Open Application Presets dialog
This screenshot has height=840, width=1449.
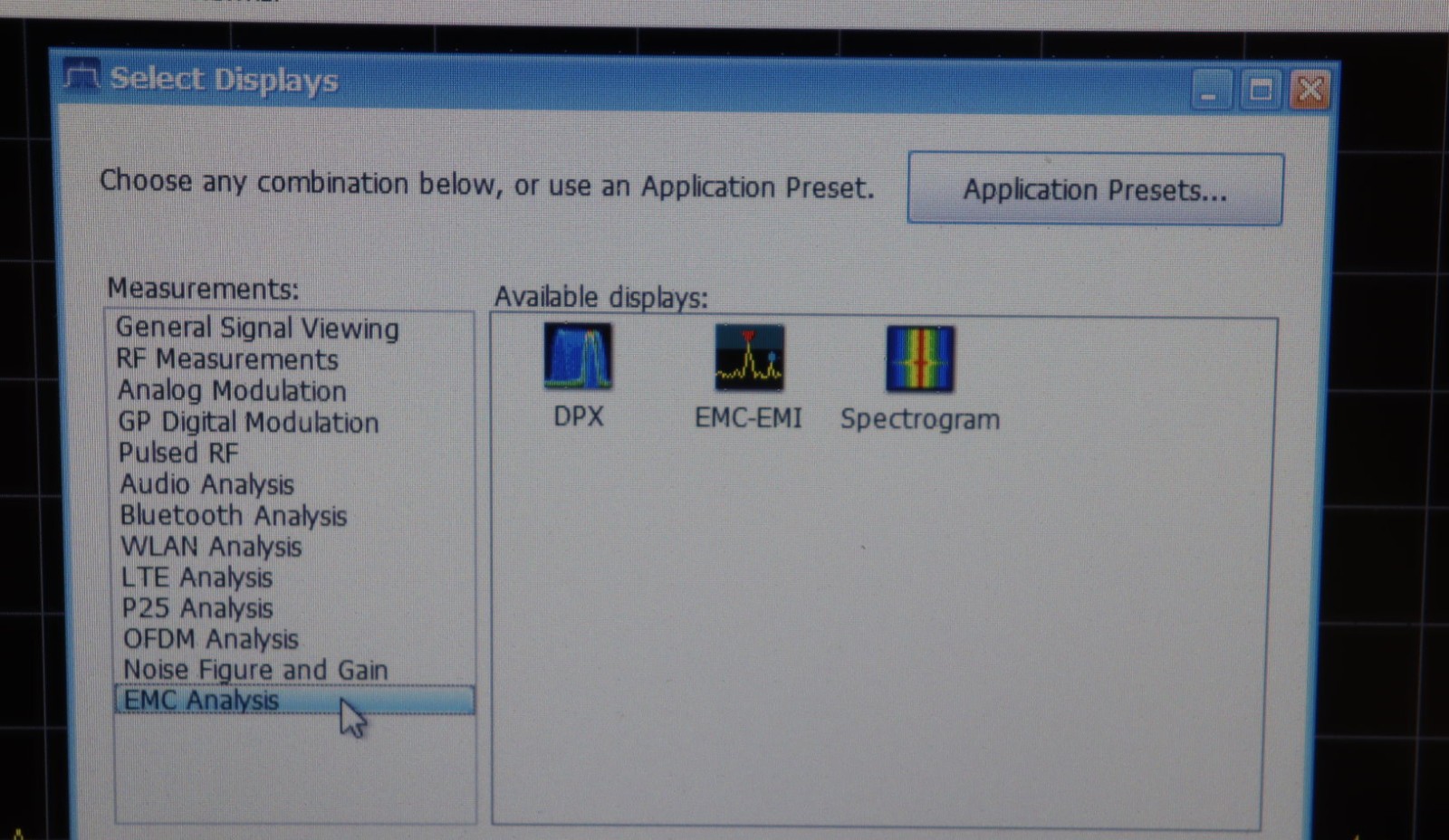pos(1095,189)
